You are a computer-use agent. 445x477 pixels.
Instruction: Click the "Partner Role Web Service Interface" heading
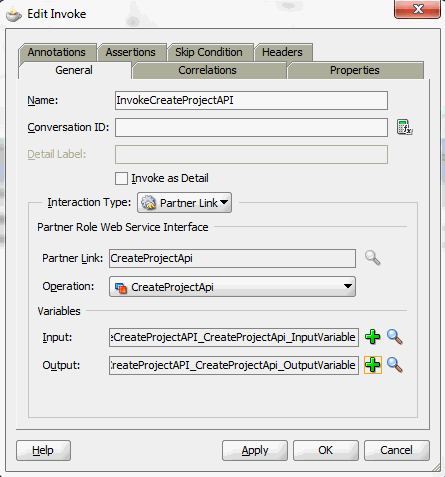(123, 227)
